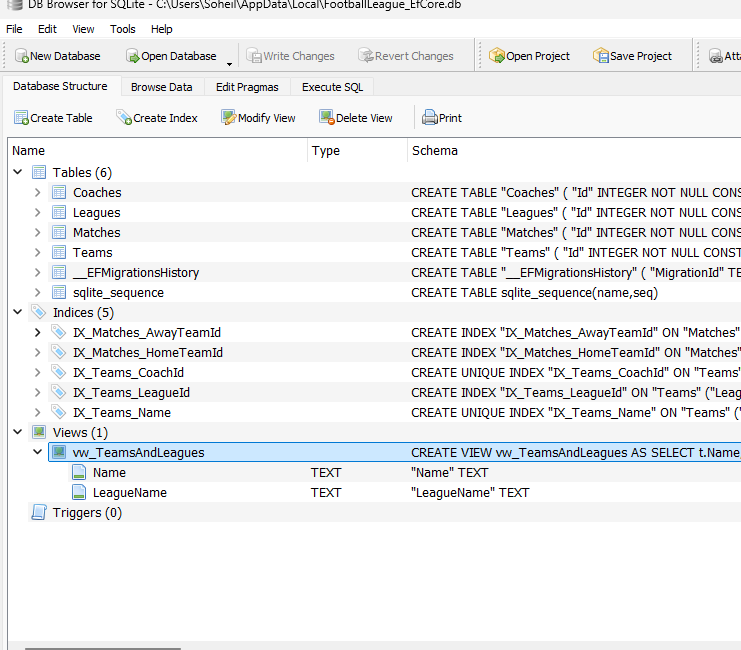This screenshot has height=650, width=741.
Task: Click the Open Database toolbar icon
Action: 133,56
